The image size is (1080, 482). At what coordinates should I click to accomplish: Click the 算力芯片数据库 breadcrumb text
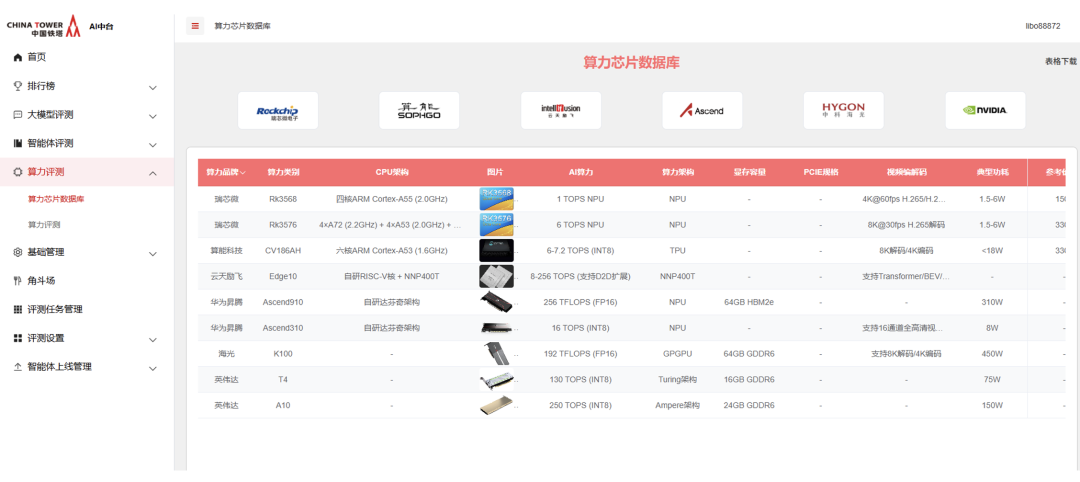pos(242,26)
